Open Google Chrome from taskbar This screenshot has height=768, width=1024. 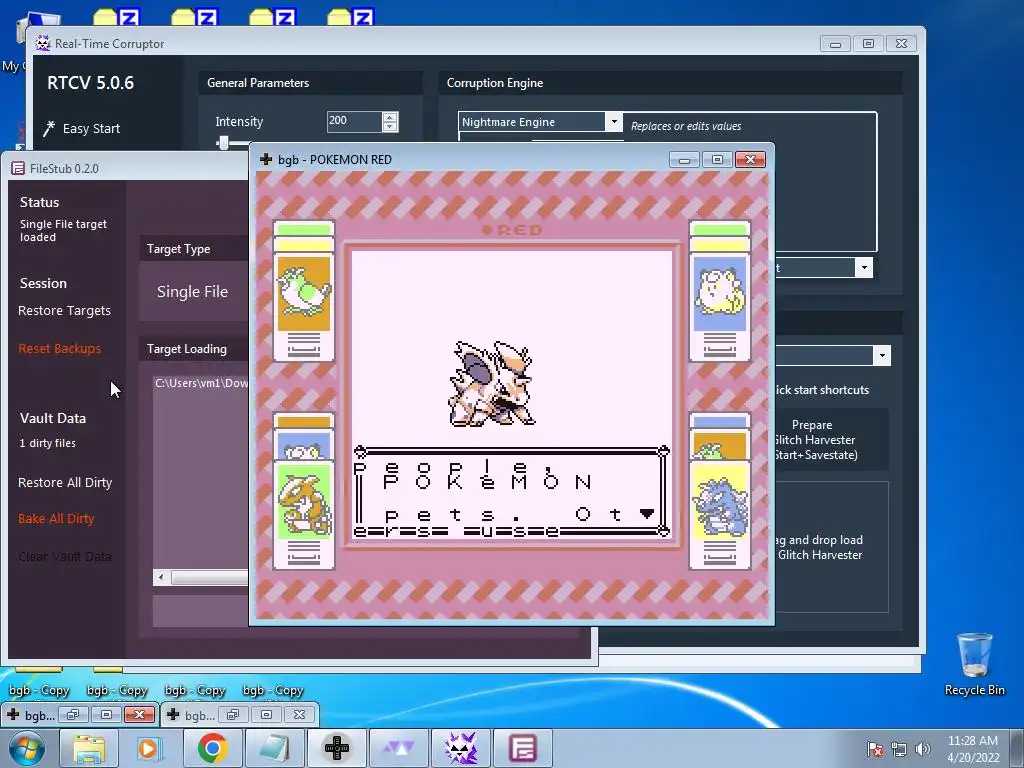pos(212,748)
